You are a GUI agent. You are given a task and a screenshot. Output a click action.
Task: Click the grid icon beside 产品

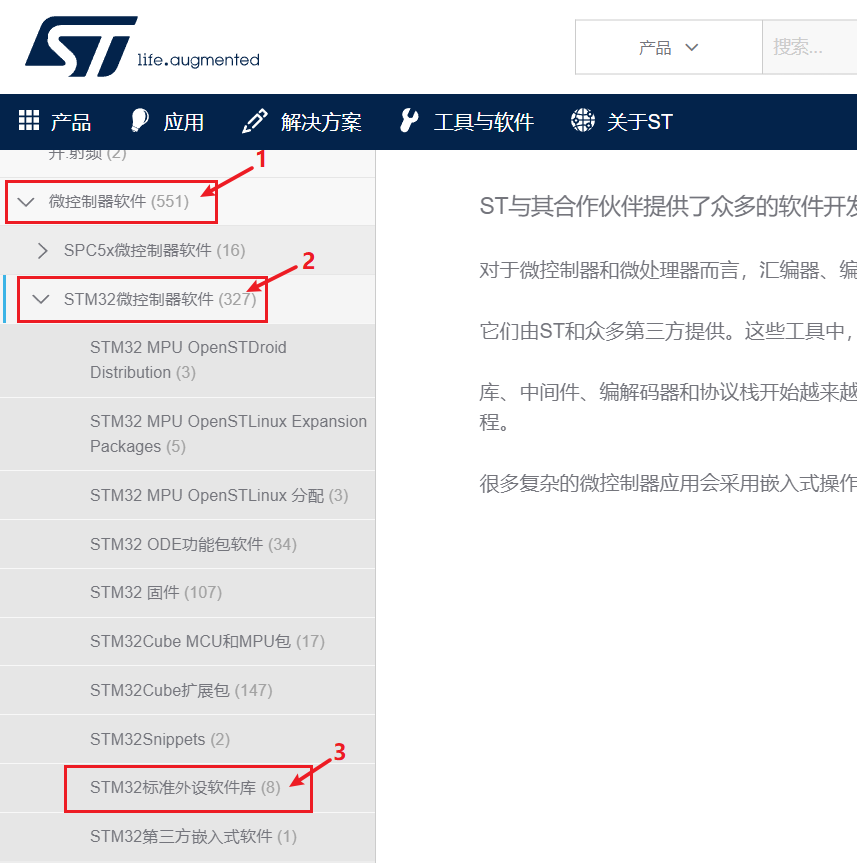[29, 120]
